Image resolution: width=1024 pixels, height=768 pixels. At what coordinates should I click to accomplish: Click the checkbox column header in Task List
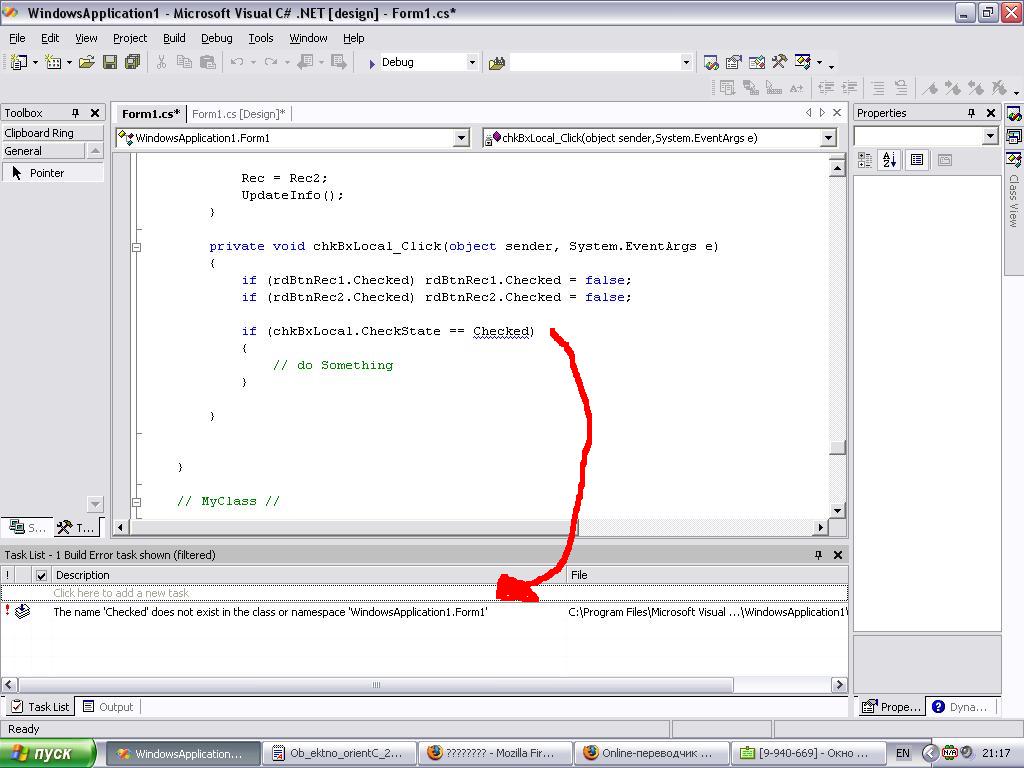coord(41,575)
